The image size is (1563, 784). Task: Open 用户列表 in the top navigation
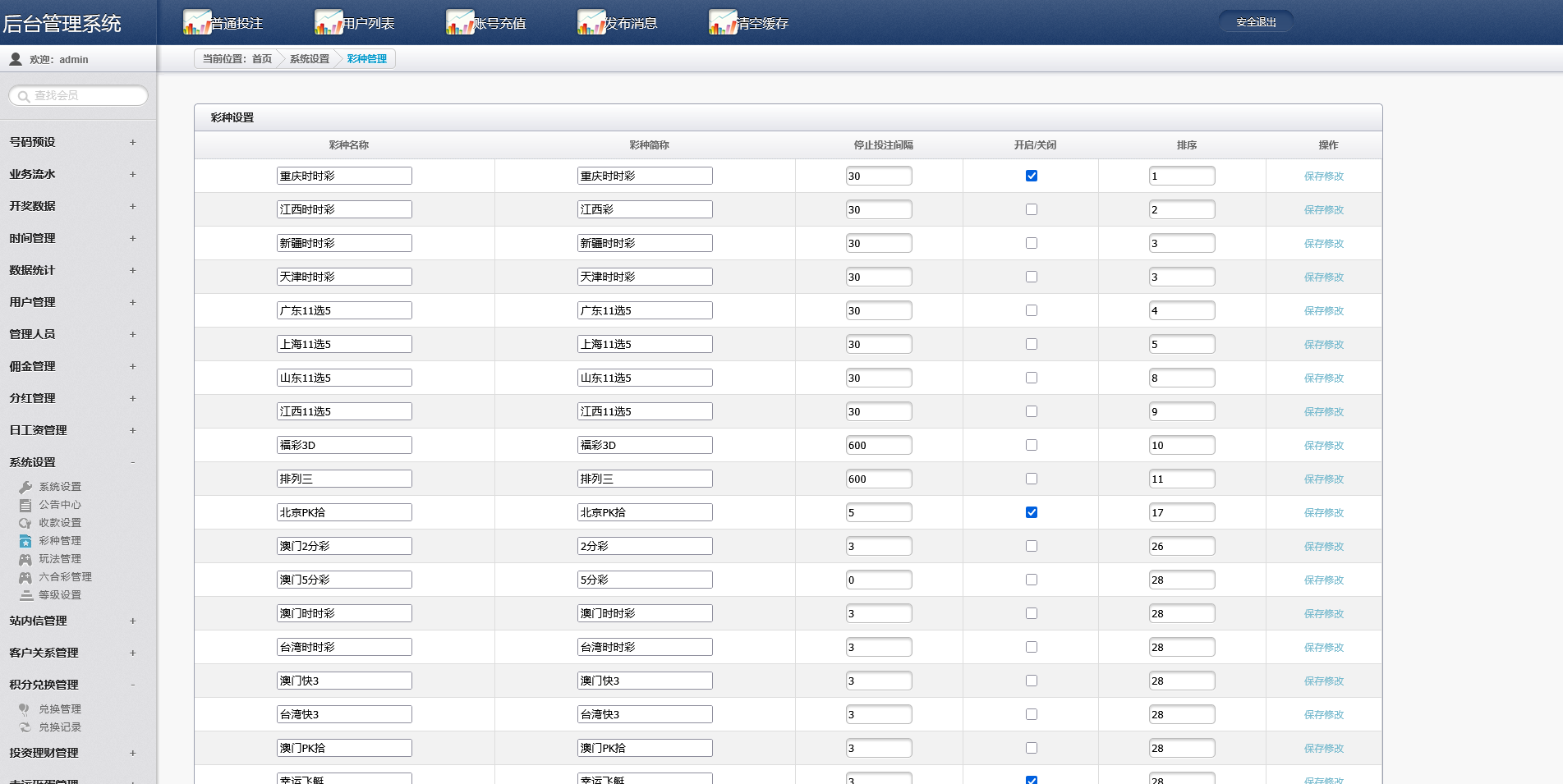click(368, 24)
